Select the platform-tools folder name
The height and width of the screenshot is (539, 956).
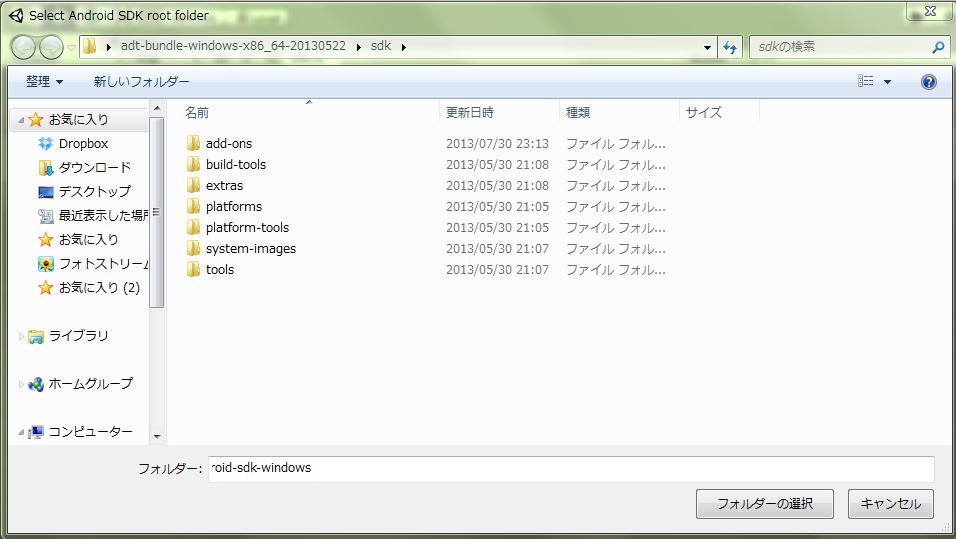pos(248,227)
